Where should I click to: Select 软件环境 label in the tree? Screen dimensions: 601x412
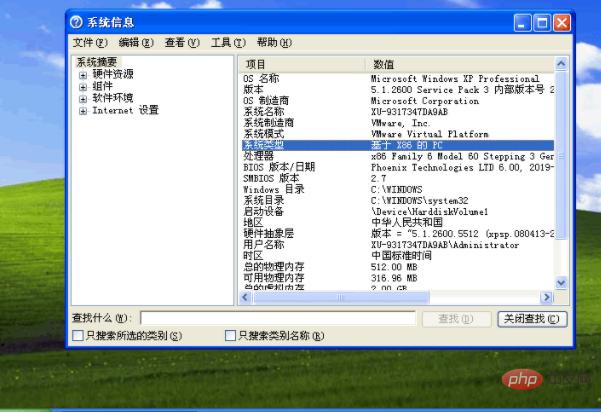pos(113,98)
